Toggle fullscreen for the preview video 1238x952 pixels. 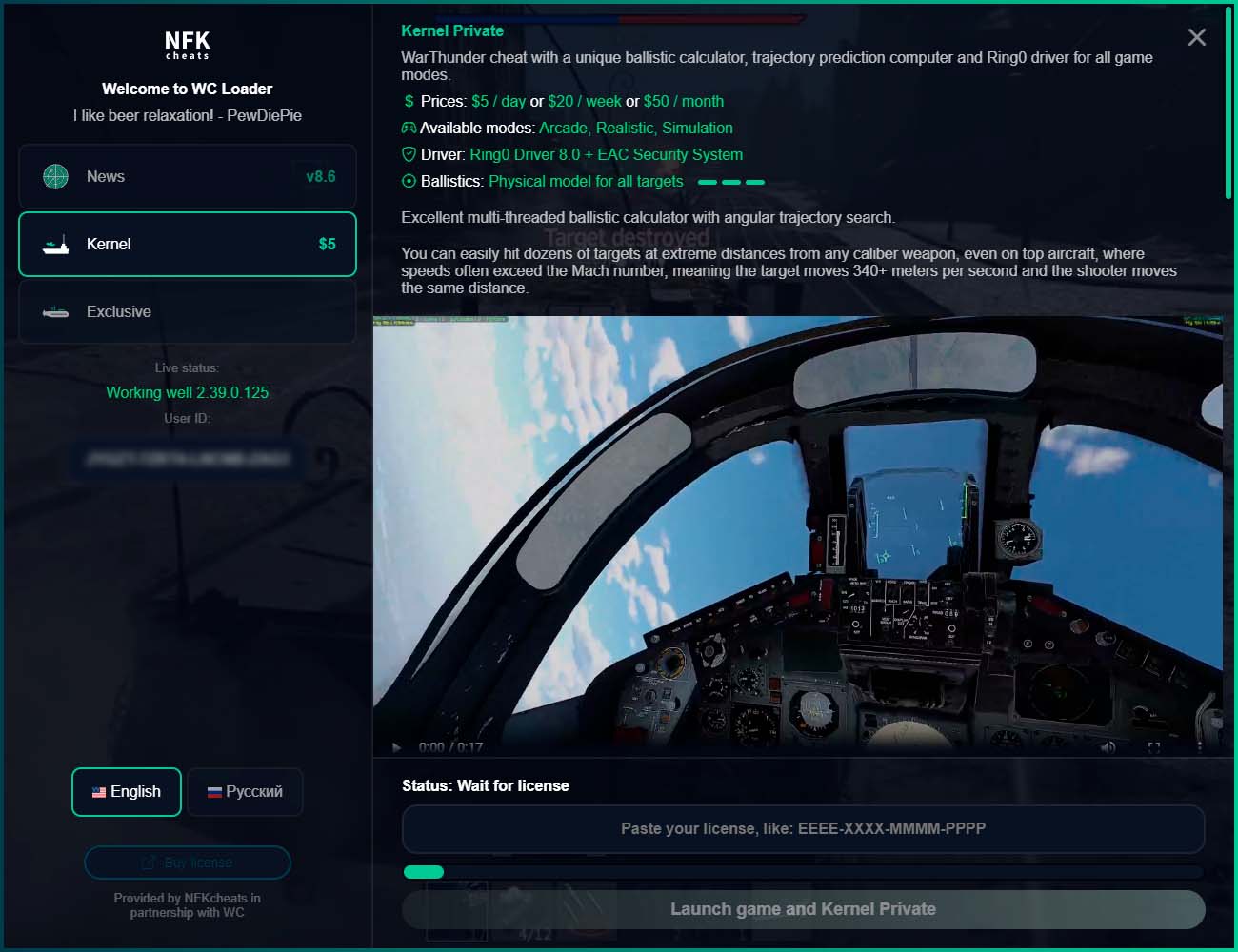click(x=1154, y=747)
